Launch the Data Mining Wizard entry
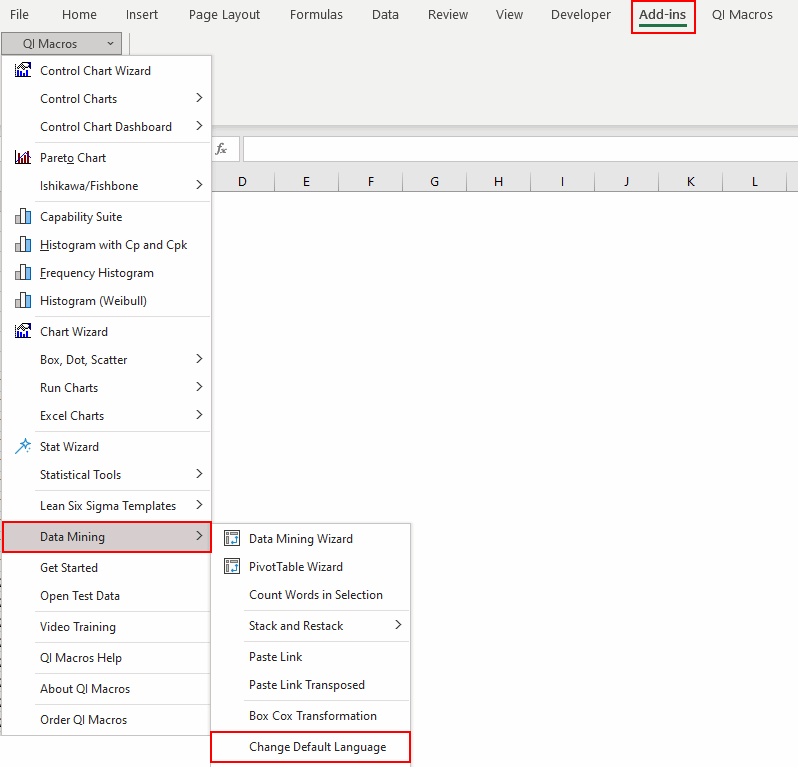This screenshot has width=798, height=767. click(x=310, y=538)
